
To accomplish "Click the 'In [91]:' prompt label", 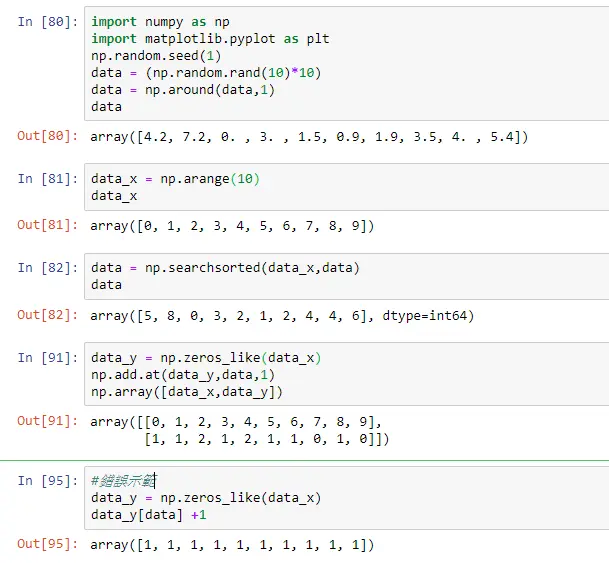I will (48, 358).
